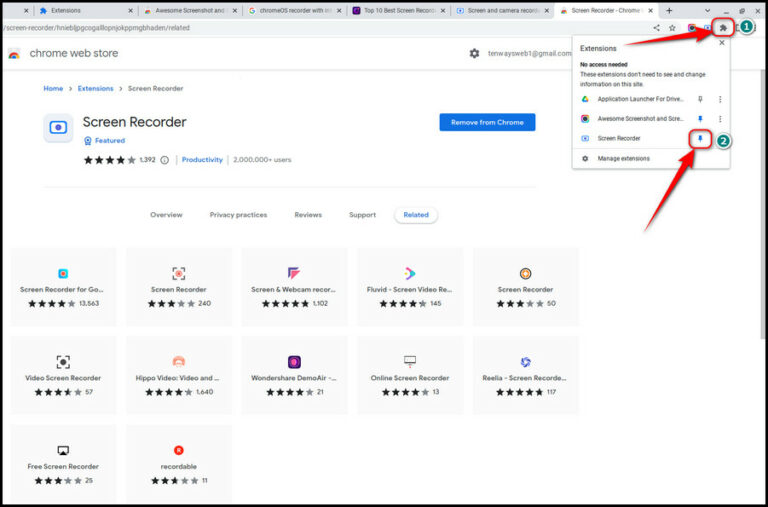The height and width of the screenshot is (507, 768).
Task: Click Remove from Chrome button
Action: (487, 122)
